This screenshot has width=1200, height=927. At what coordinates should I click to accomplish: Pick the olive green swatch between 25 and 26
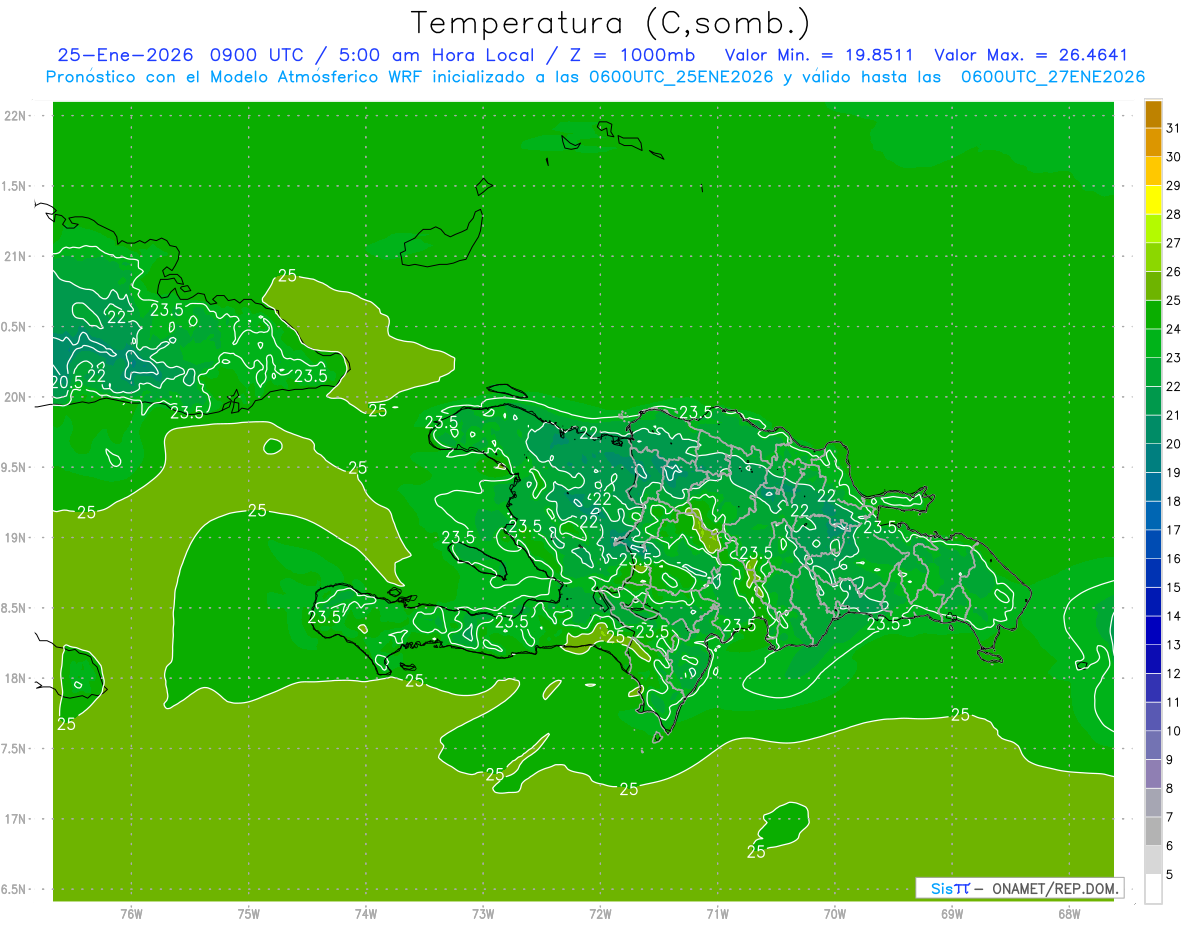click(x=1153, y=285)
